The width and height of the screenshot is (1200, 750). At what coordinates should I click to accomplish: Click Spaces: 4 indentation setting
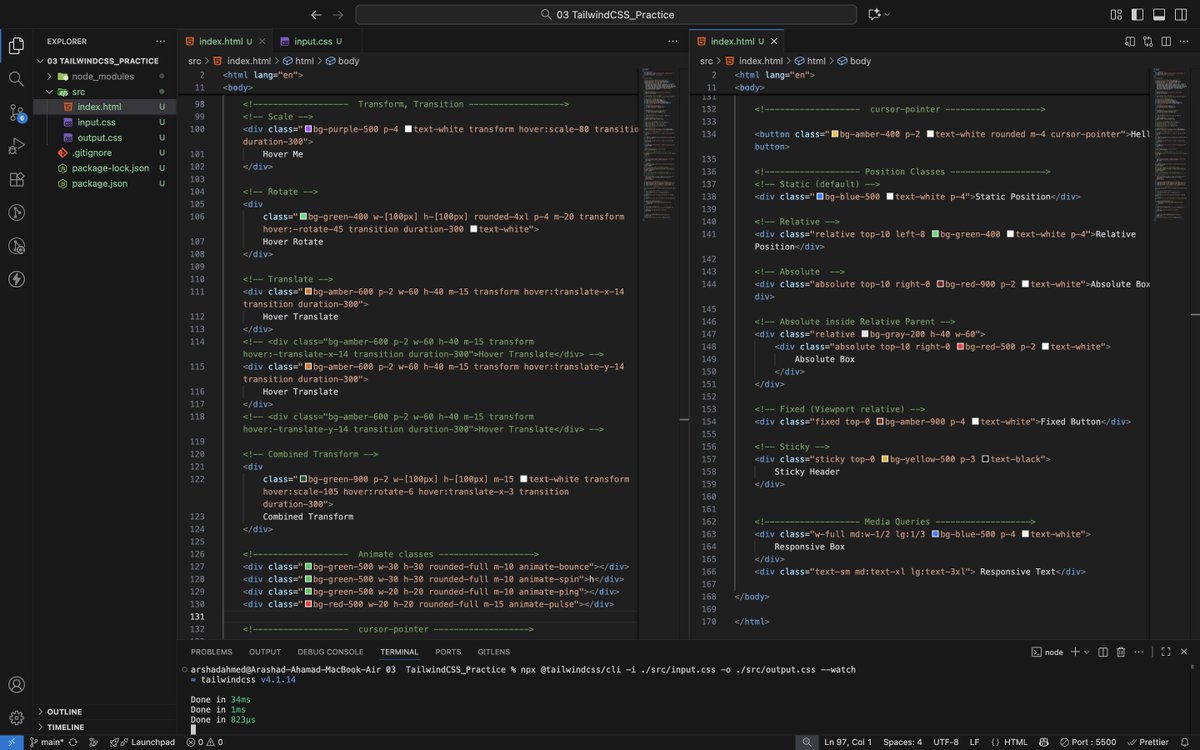(902, 742)
